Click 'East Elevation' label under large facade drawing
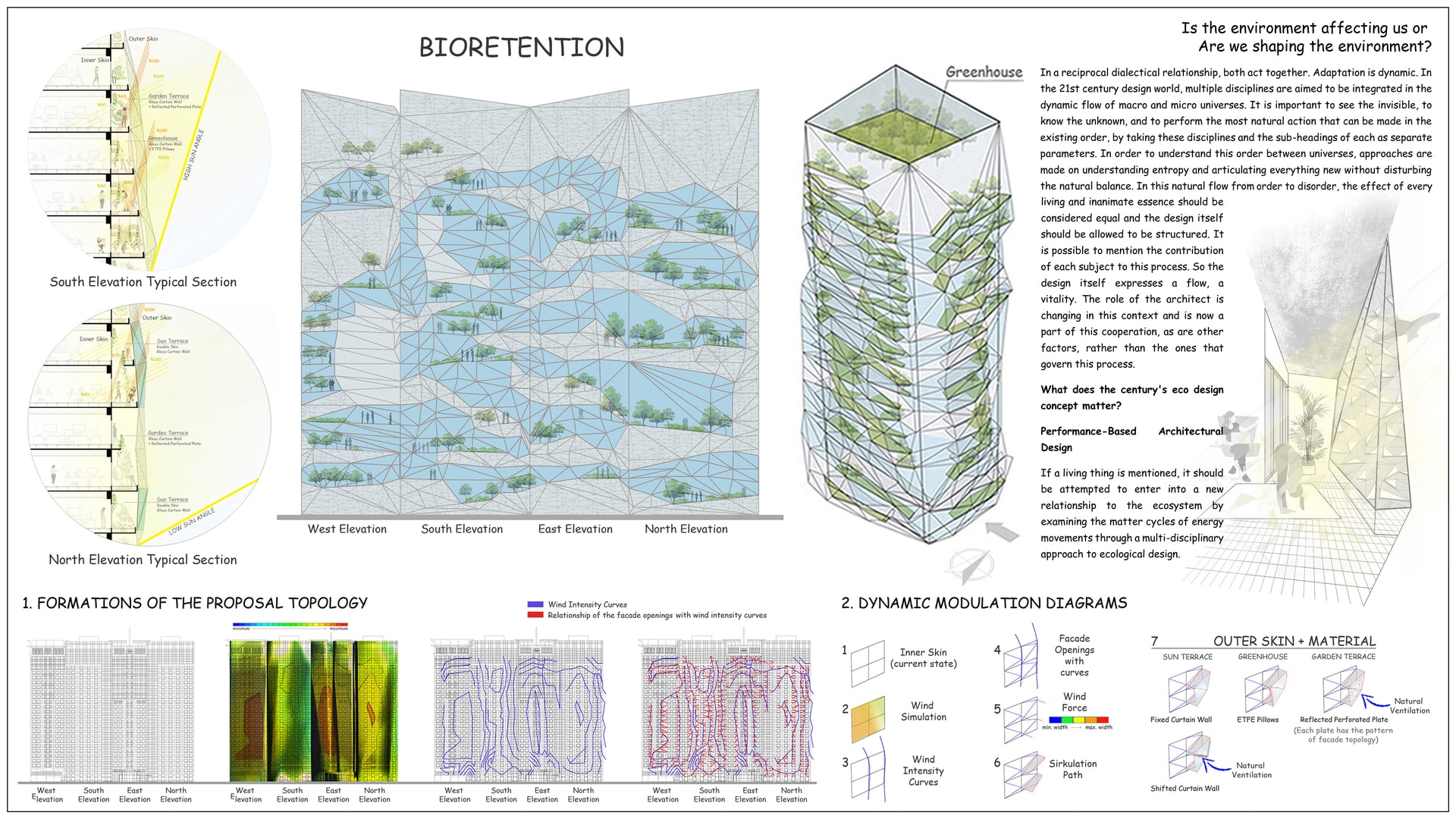The width and height of the screenshot is (1456, 819). point(576,529)
